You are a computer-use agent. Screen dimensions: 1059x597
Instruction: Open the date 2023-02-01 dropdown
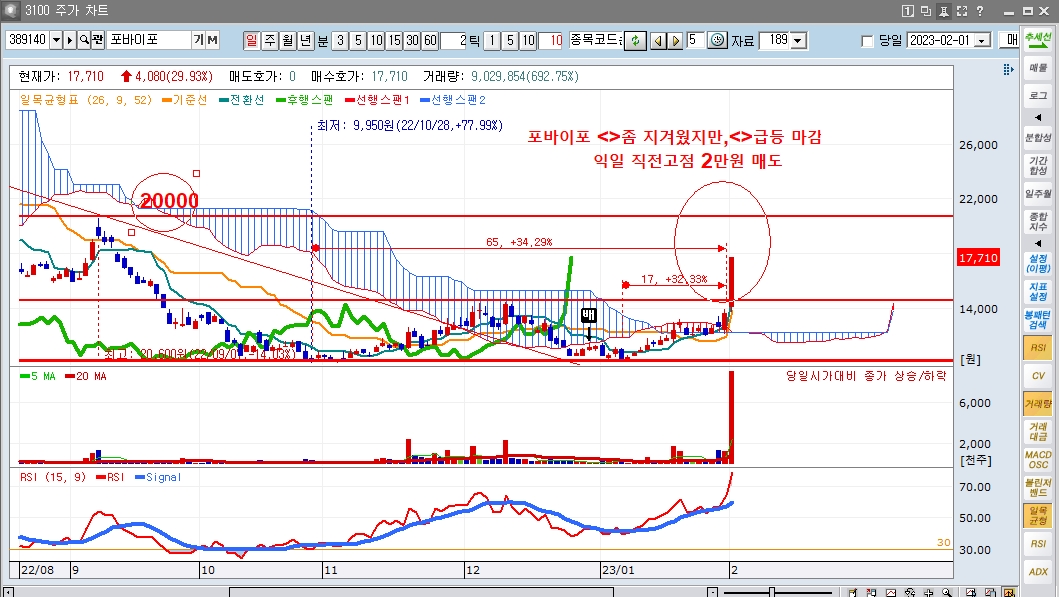983,41
